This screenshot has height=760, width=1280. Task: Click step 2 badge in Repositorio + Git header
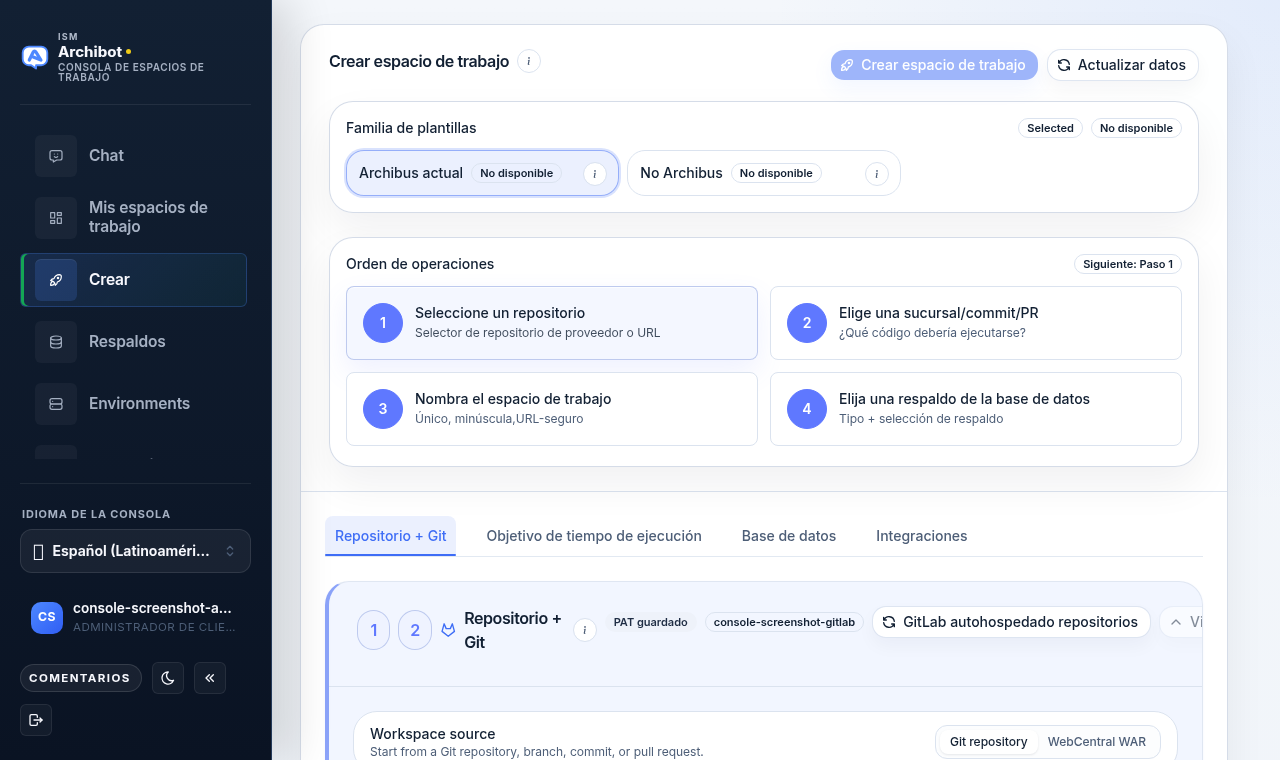pyautogui.click(x=415, y=630)
